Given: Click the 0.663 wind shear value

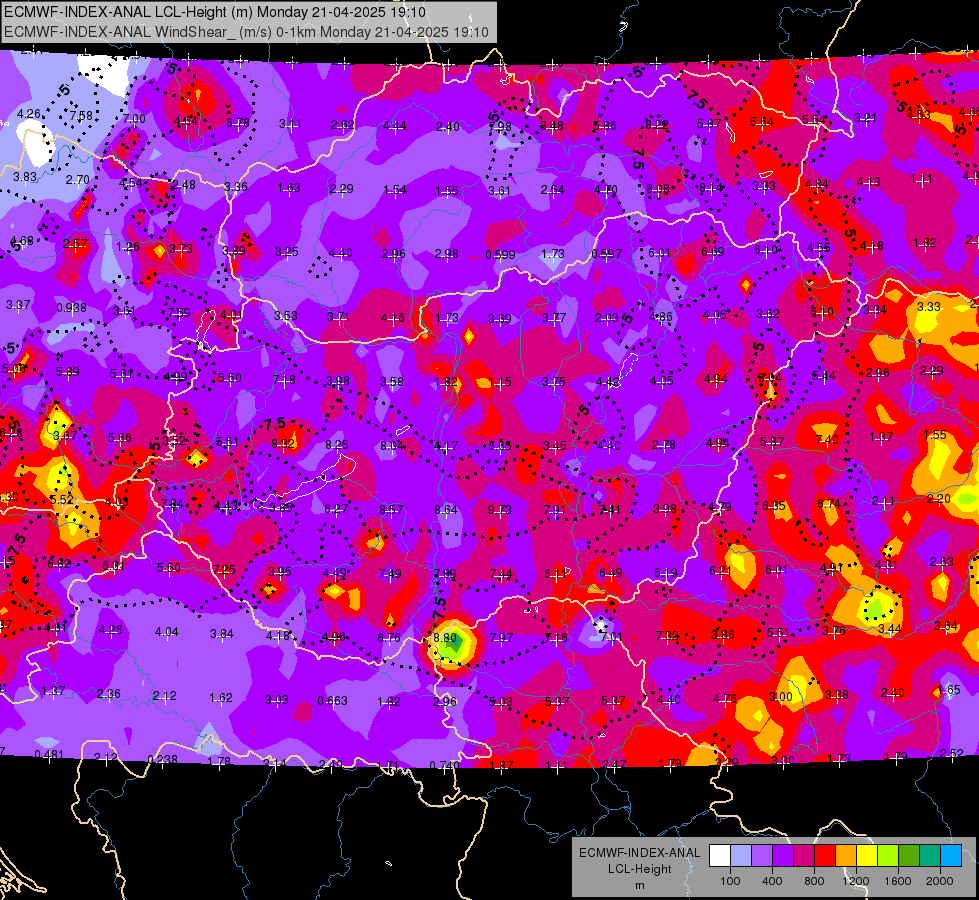Looking at the screenshot, I should (x=333, y=701).
